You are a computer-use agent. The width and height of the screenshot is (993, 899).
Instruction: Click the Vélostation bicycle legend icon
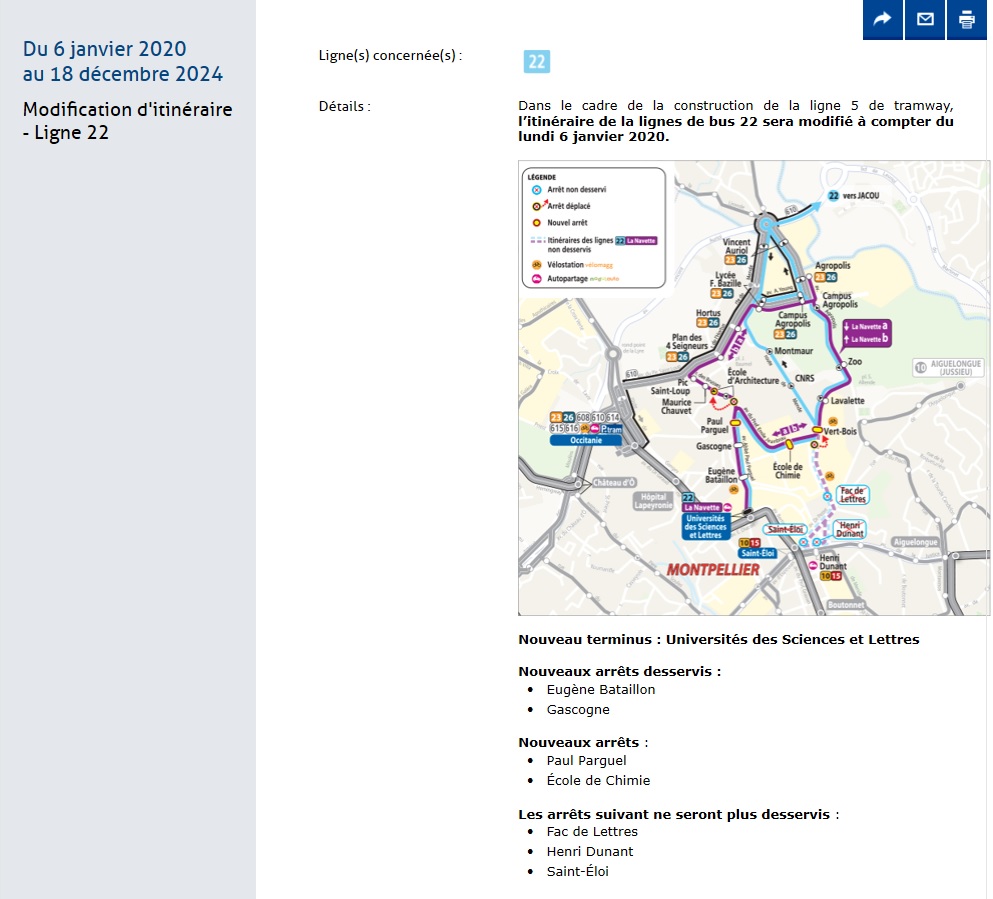(x=537, y=264)
